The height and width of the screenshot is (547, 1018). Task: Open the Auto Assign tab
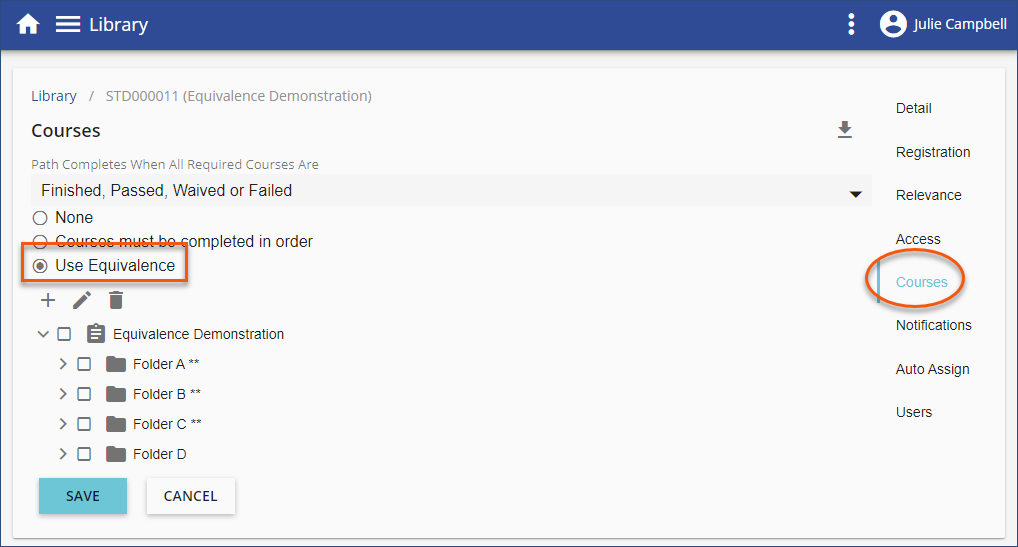[x=932, y=369]
